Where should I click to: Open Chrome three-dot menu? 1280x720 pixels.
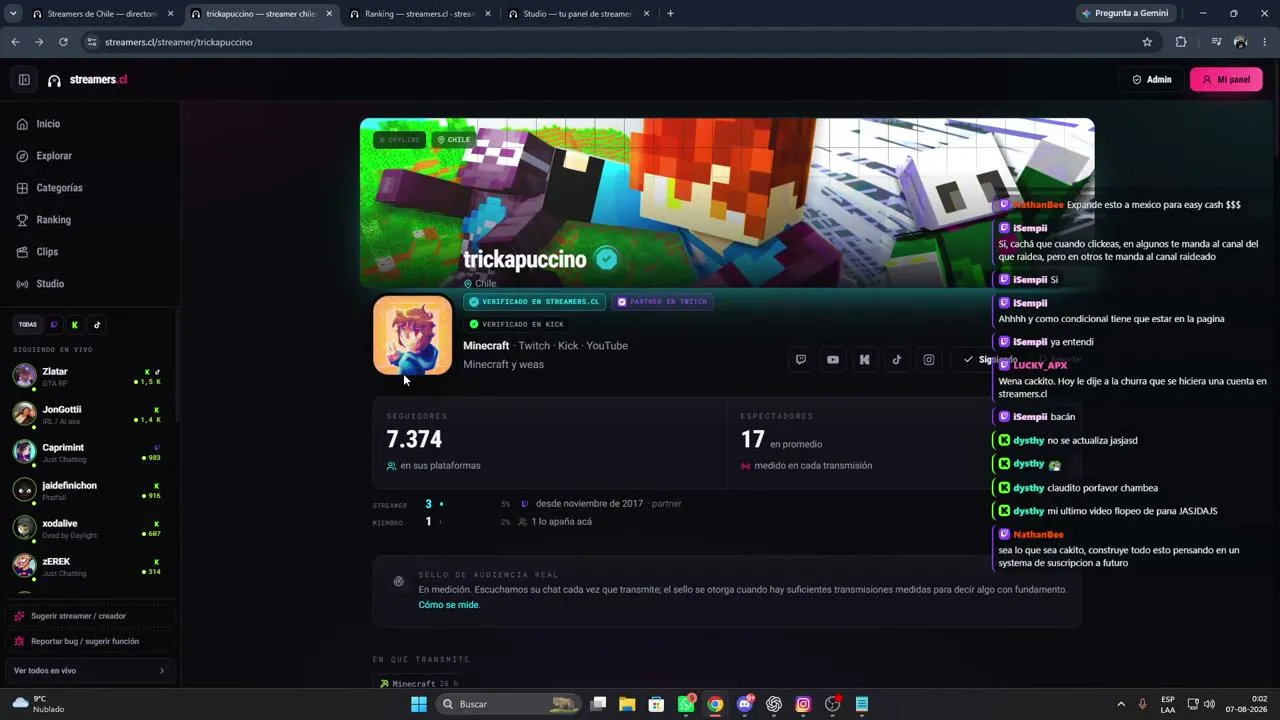tap(1265, 42)
